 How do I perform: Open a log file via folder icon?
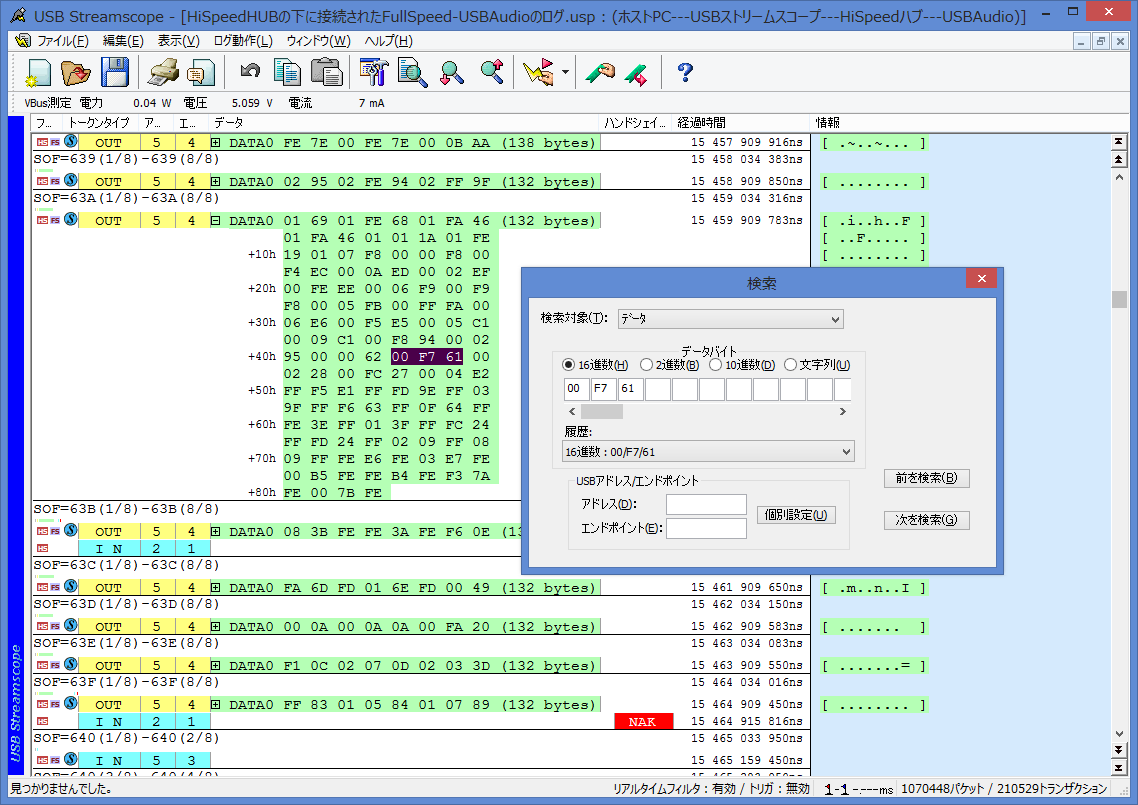(x=75, y=73)
